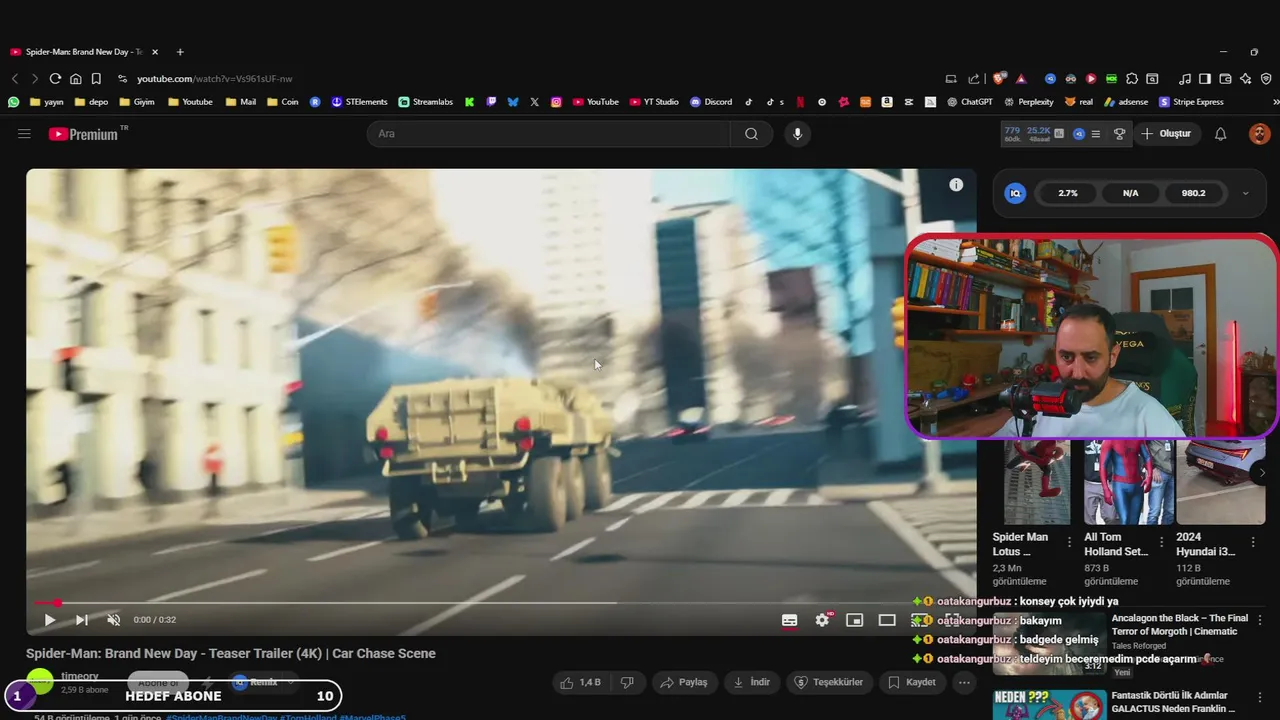Click the IQ score badge icon
Image resolution: width=1280 pixels, height=720 pixels.
tap(1015, 193)
